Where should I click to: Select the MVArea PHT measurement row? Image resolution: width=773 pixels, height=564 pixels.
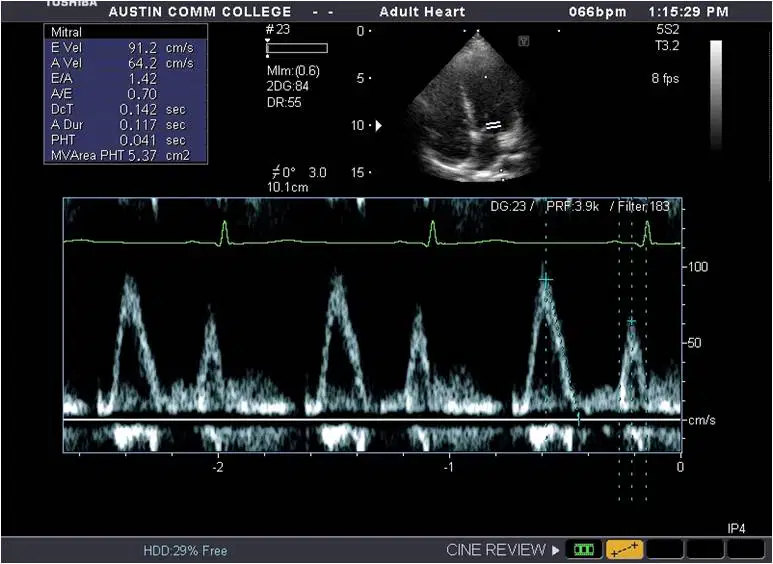[126, 156]
